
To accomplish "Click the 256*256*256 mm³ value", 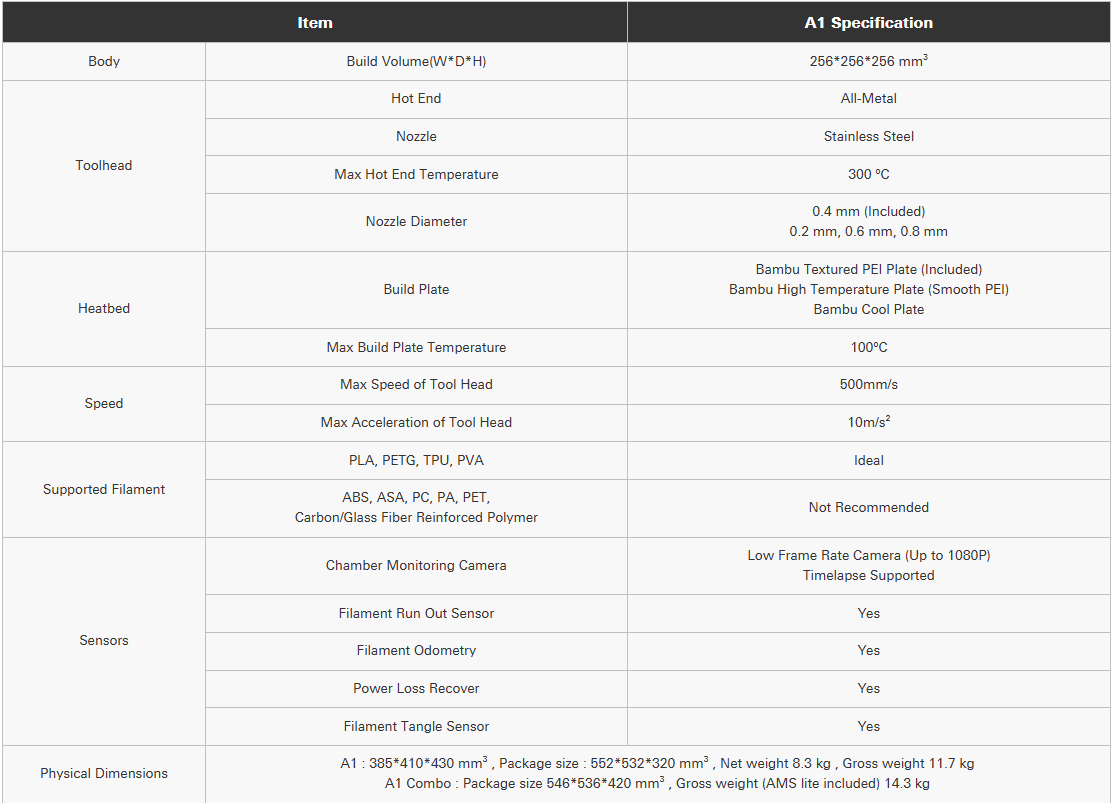I will pyautogui.click(x=869, y=61).
